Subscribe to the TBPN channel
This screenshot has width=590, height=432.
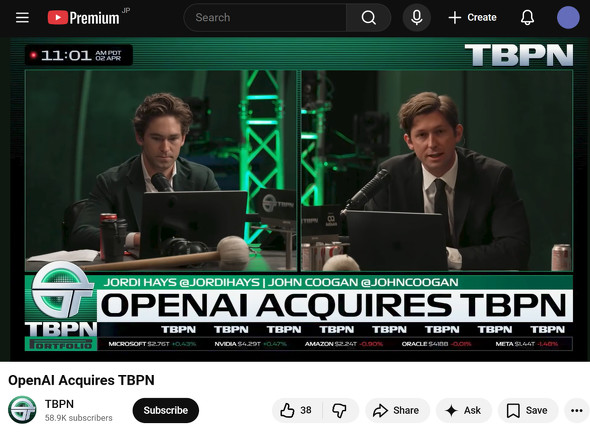tap(166, 410)
